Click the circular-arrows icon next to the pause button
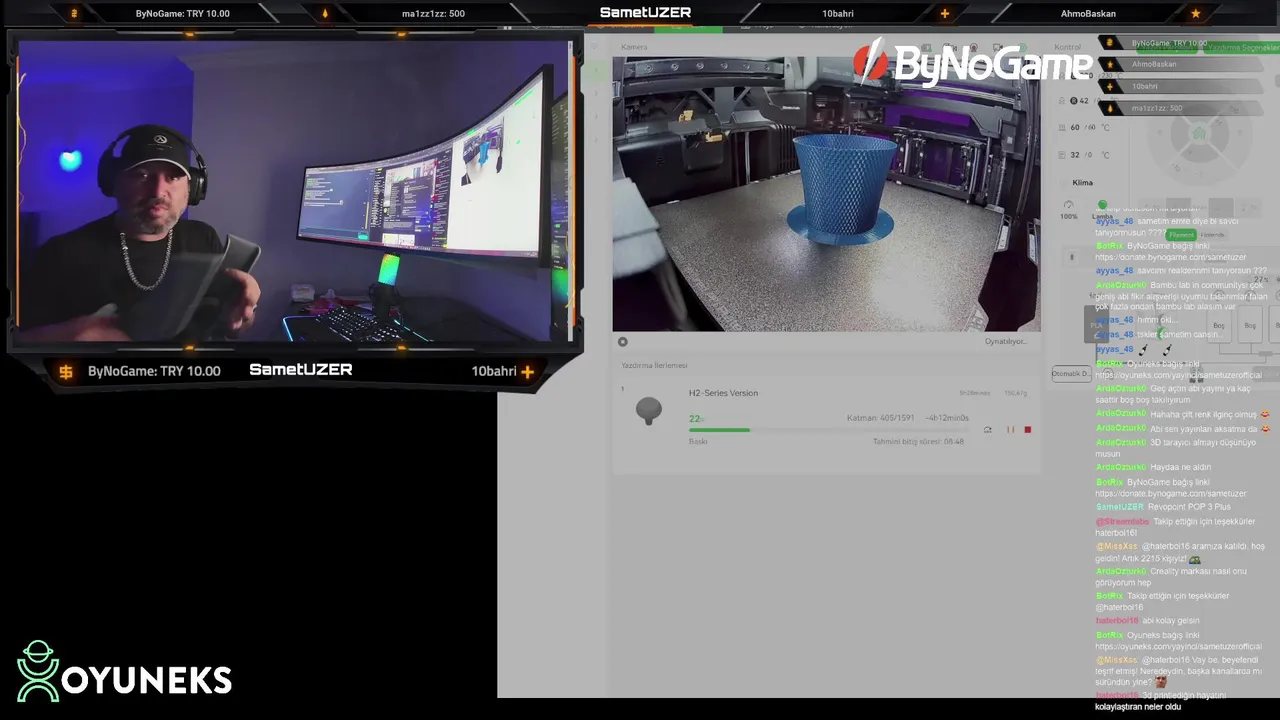Screen dimensions: 1280x720 [x=988, y=430]
